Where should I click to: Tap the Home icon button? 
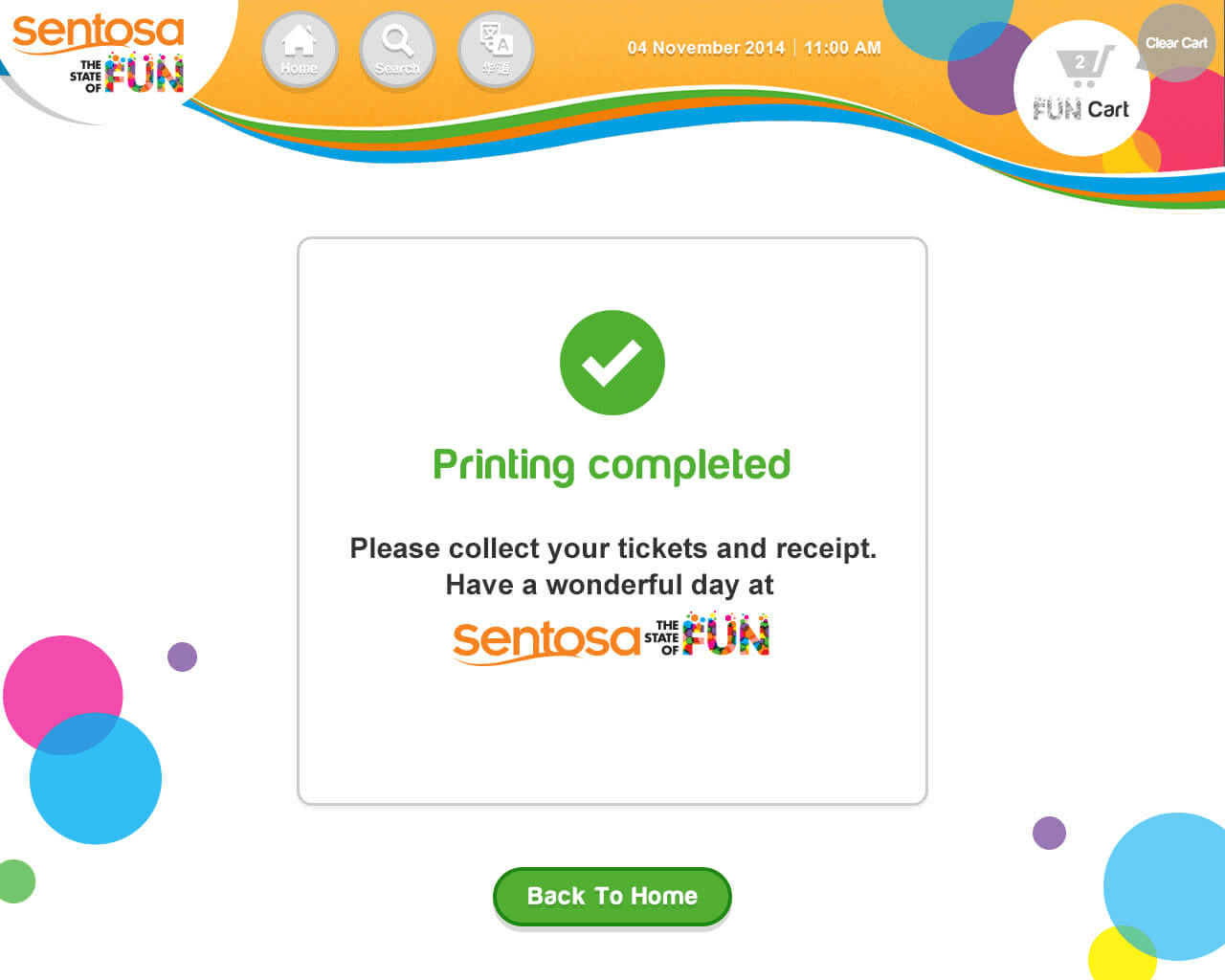pyautogui.click(x=300, y=49)
